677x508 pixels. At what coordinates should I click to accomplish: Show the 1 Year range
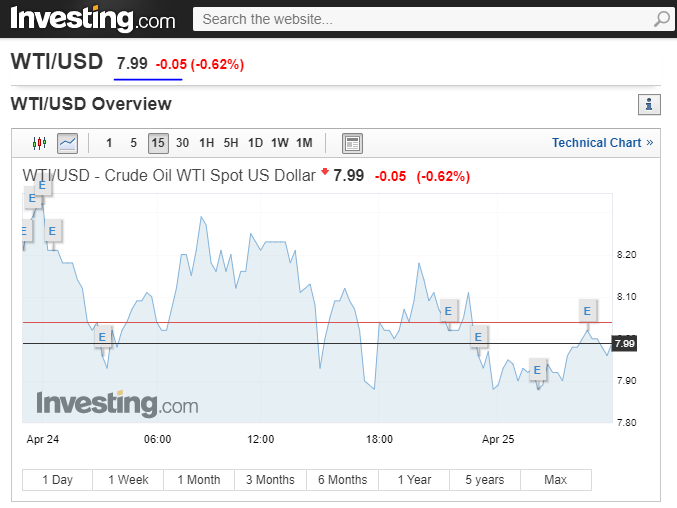(x=414, y=480)
